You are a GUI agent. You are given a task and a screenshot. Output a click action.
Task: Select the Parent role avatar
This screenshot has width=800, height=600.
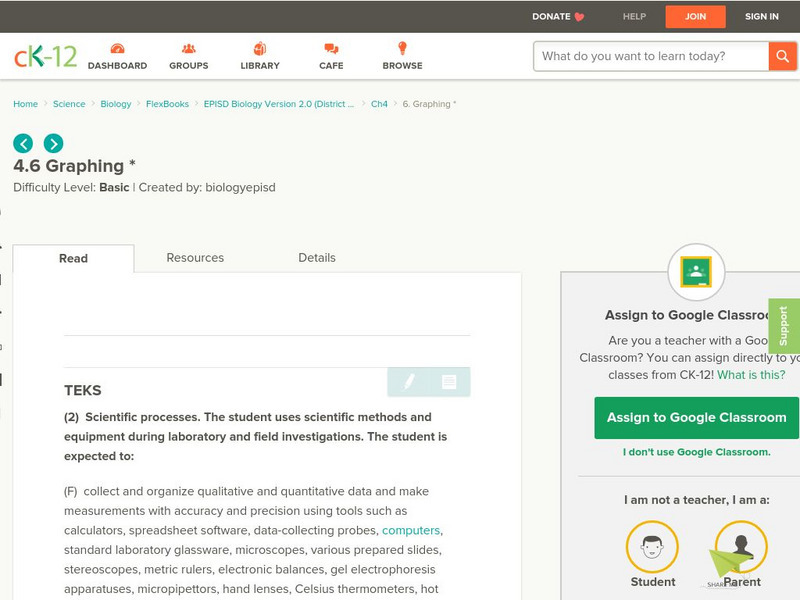pyautogui.click(x=741, y=548)
